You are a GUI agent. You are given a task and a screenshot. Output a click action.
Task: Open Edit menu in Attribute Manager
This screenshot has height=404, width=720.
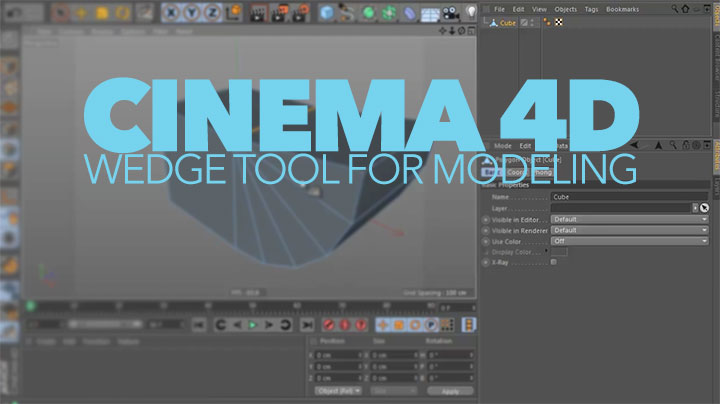525,146
